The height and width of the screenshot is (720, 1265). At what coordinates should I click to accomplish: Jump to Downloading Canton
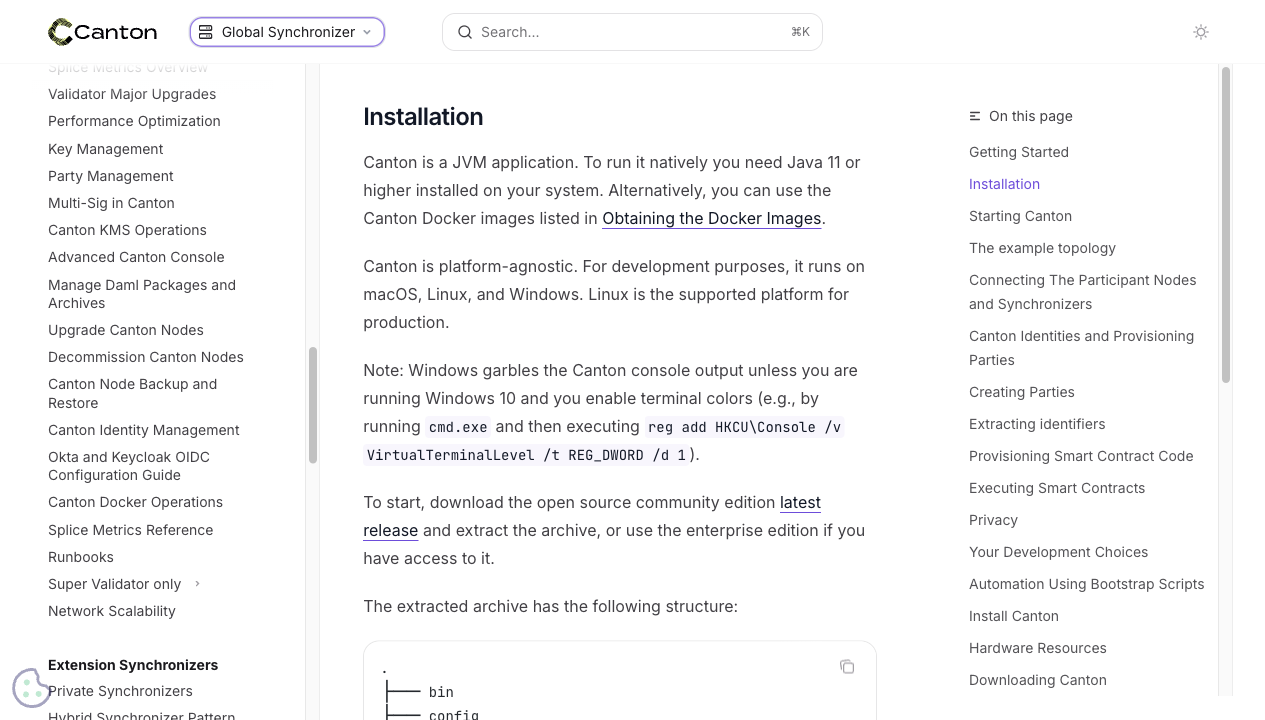coord(1038,680)
